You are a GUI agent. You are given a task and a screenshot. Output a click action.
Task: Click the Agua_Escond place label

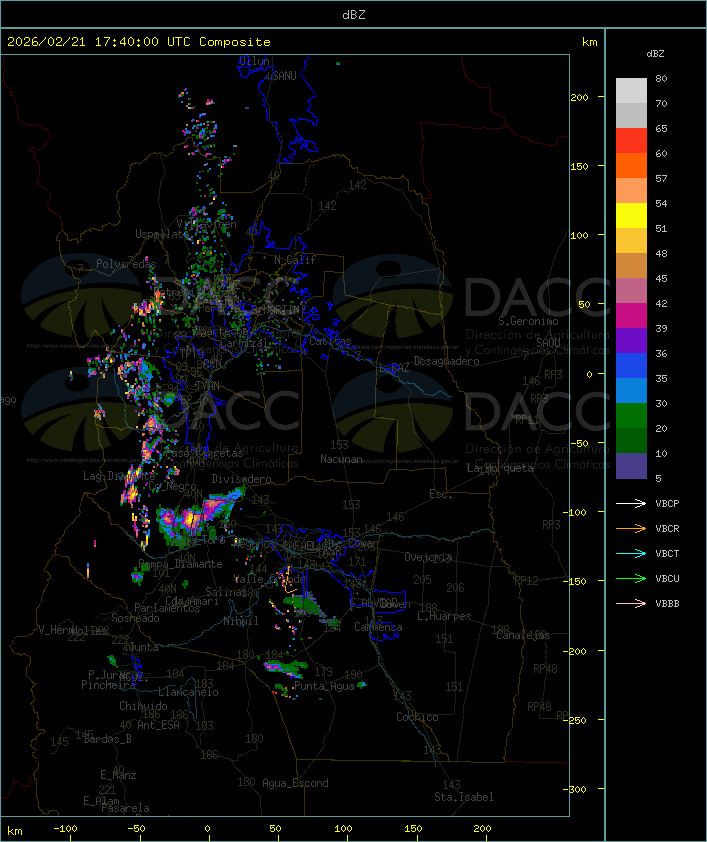[295, 783]
